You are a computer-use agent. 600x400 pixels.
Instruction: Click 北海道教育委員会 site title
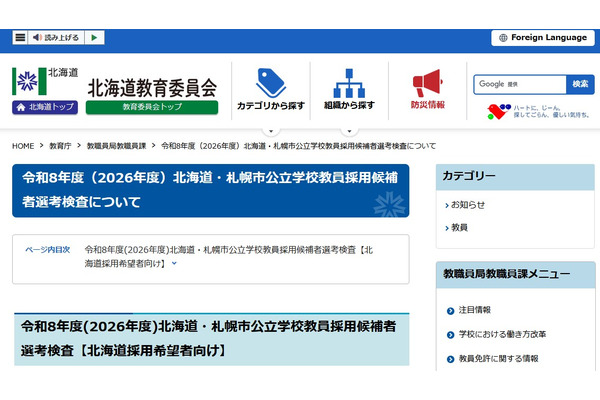tap(152, 88)
